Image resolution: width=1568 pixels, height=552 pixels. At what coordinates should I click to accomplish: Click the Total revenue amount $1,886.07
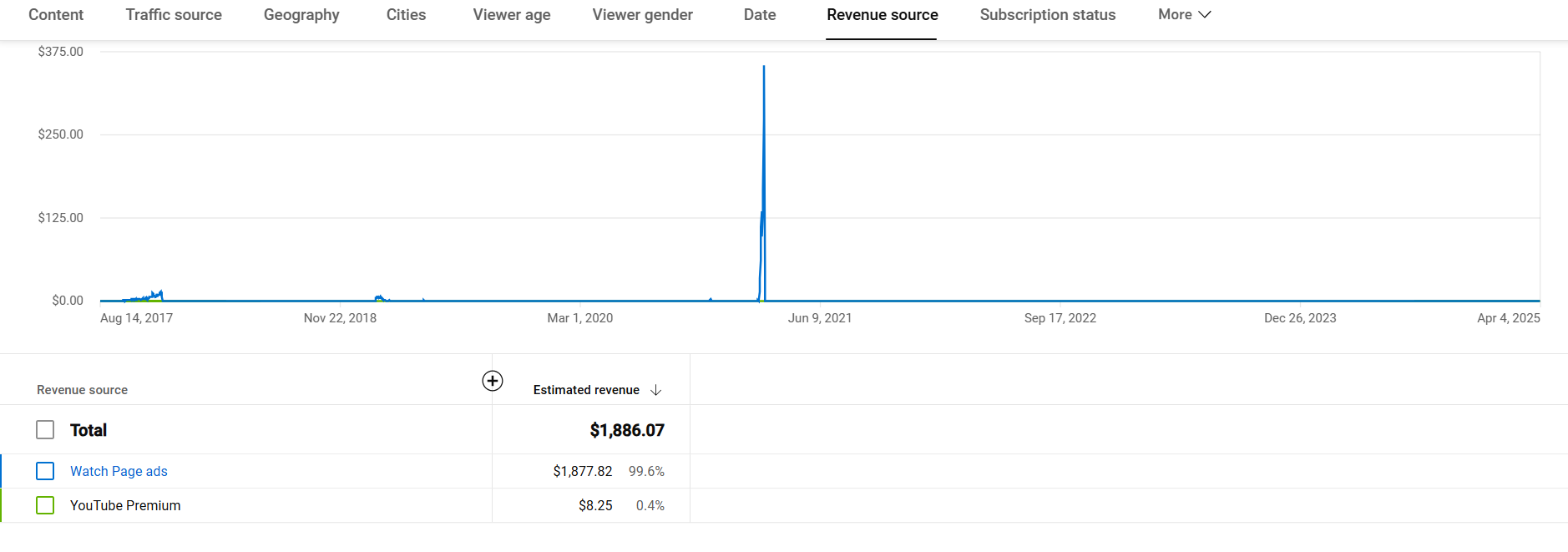tap(627, 430)
